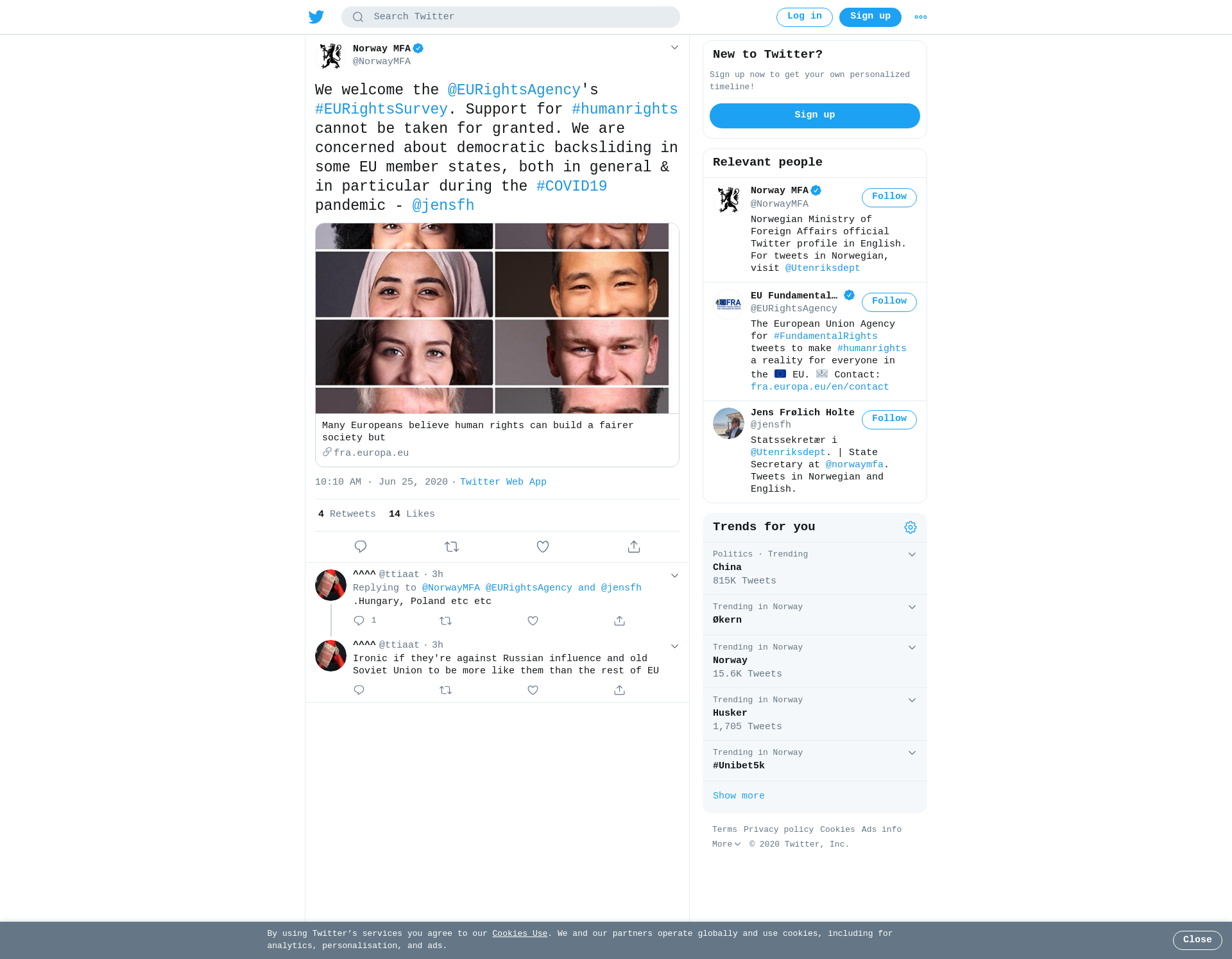Retweet the Norway MFA main tweet
The image size is (1232, 959).
coord(452,546)
